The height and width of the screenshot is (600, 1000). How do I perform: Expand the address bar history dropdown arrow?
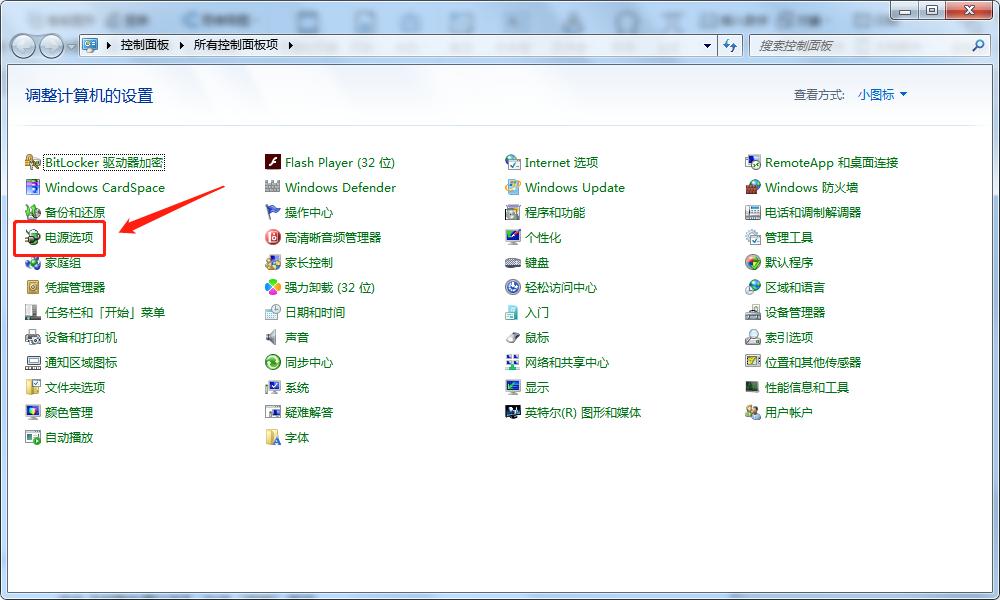707,45
